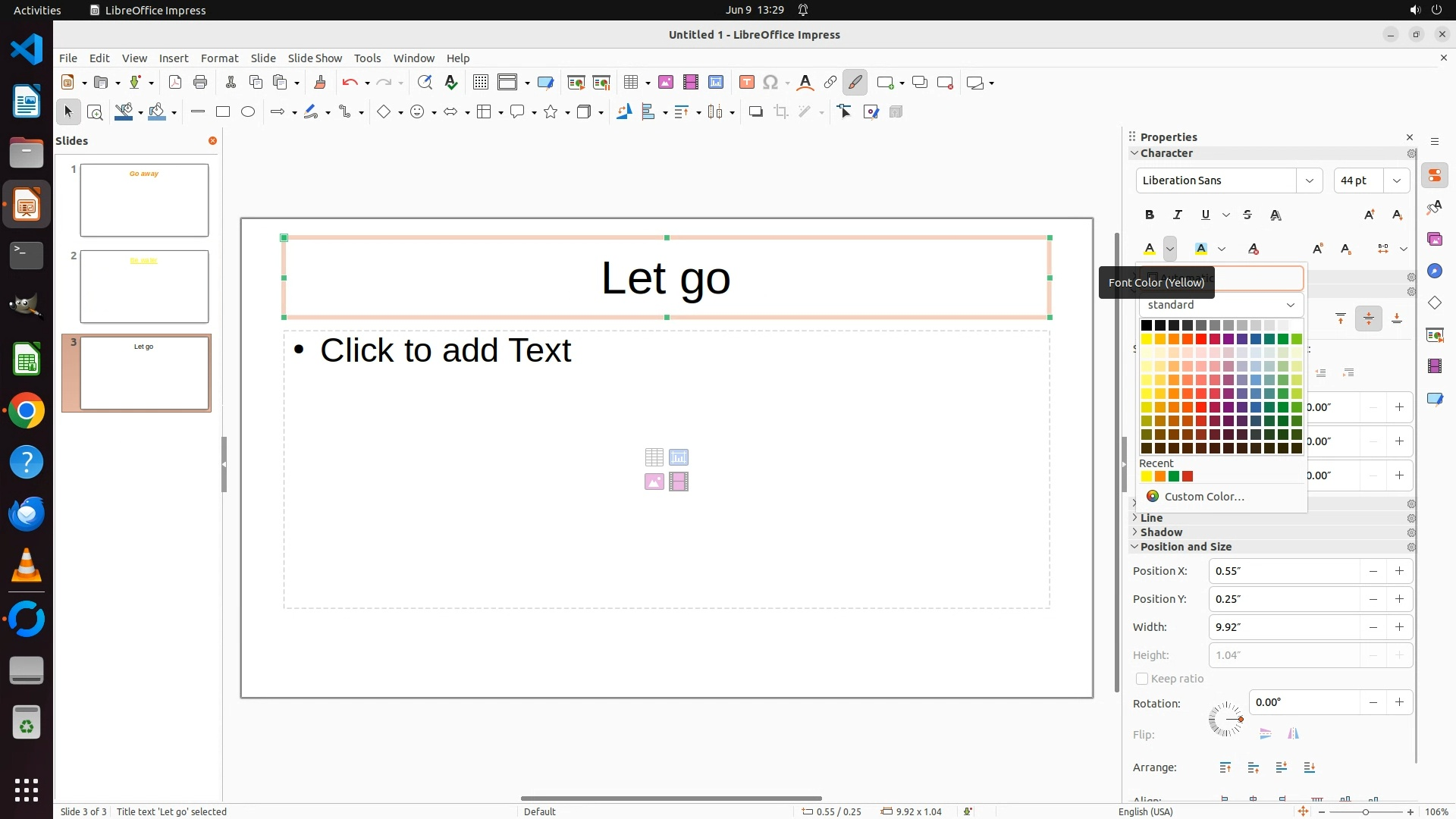Select the slide 1 thumbnail
This screenshot has height=819, width=1456.
tap(144, 200)
